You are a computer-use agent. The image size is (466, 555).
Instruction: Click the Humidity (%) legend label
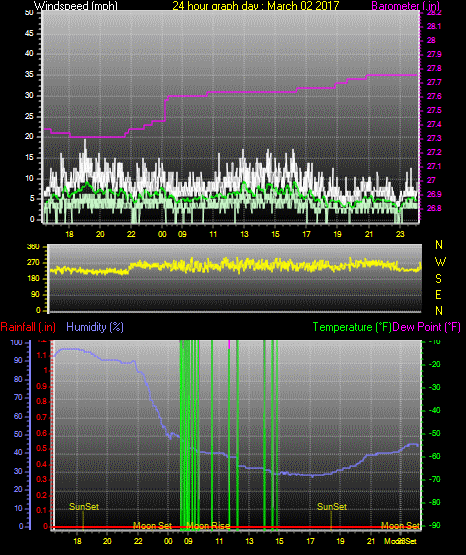[x=95, y=327]
